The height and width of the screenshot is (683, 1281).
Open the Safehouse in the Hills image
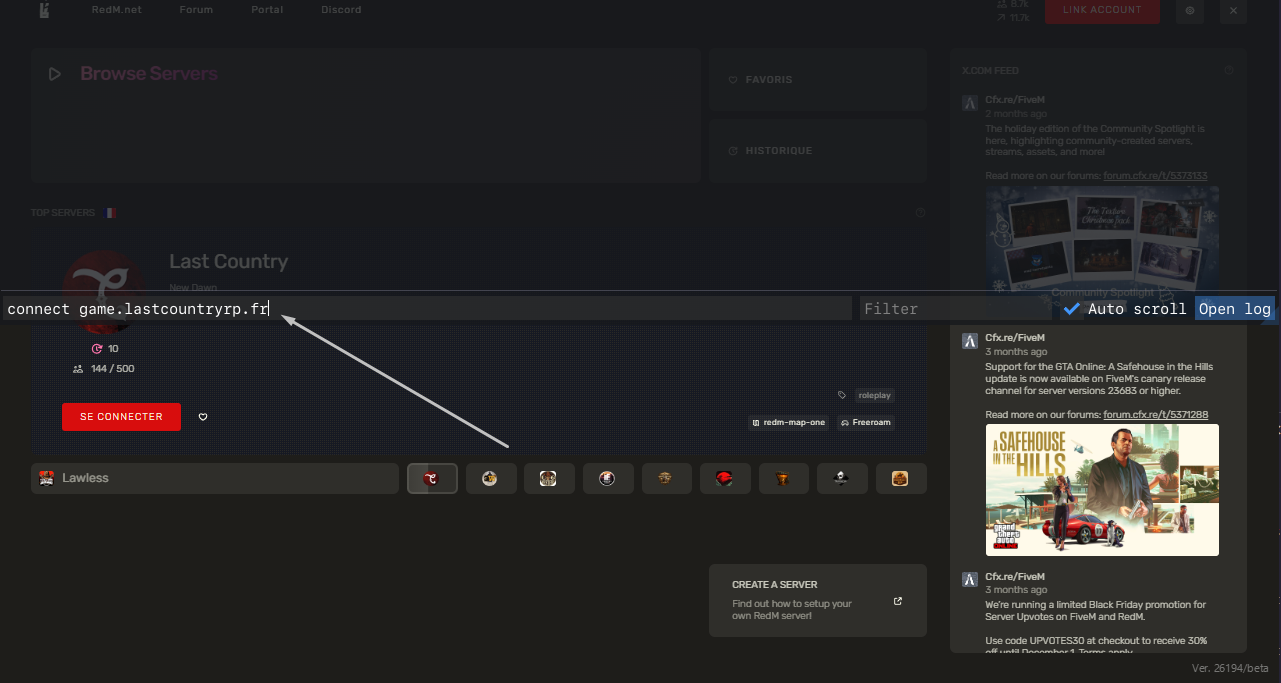tap(1102, 490)
